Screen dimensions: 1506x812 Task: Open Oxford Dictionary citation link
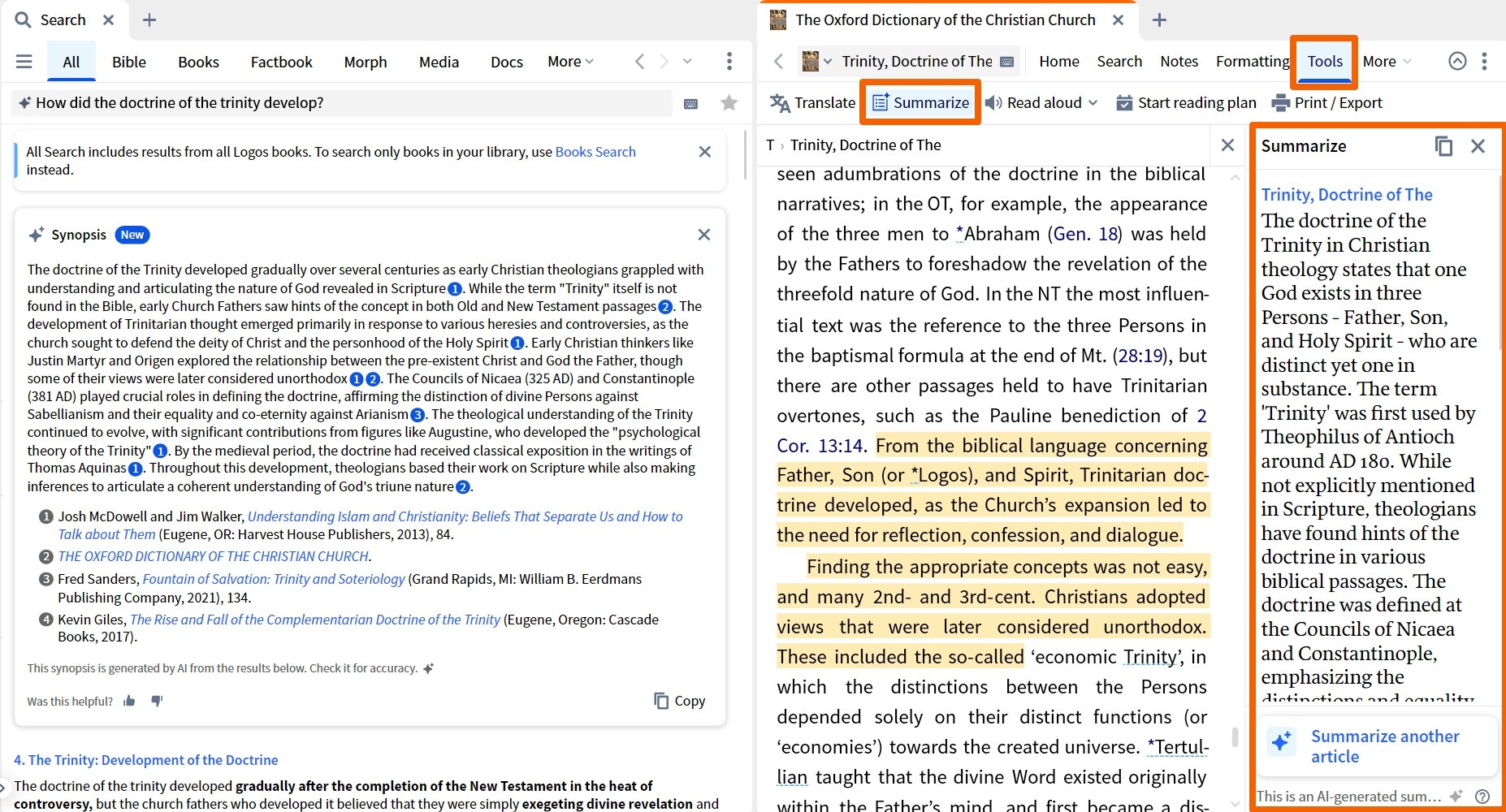click(214, 556)
